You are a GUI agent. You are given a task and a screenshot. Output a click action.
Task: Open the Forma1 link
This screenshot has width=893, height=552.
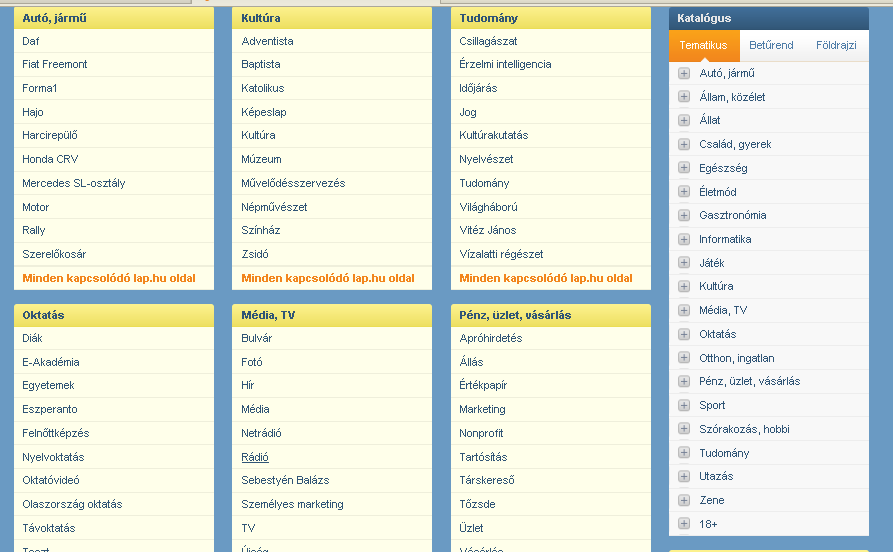[39, 88]
